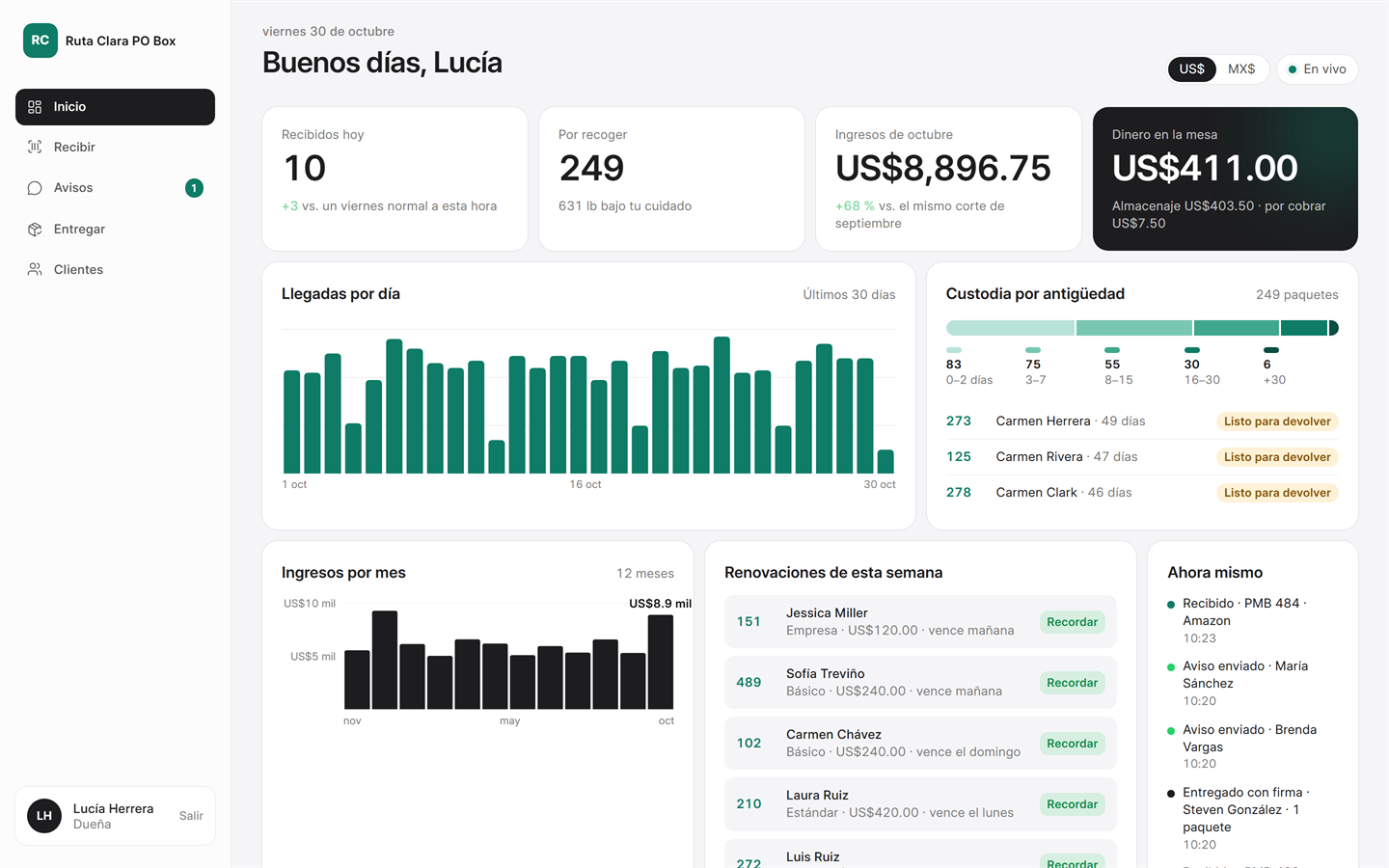Click mailbox number 489 in renewals
The image size is (1389, 868).
tap(749, 683)
